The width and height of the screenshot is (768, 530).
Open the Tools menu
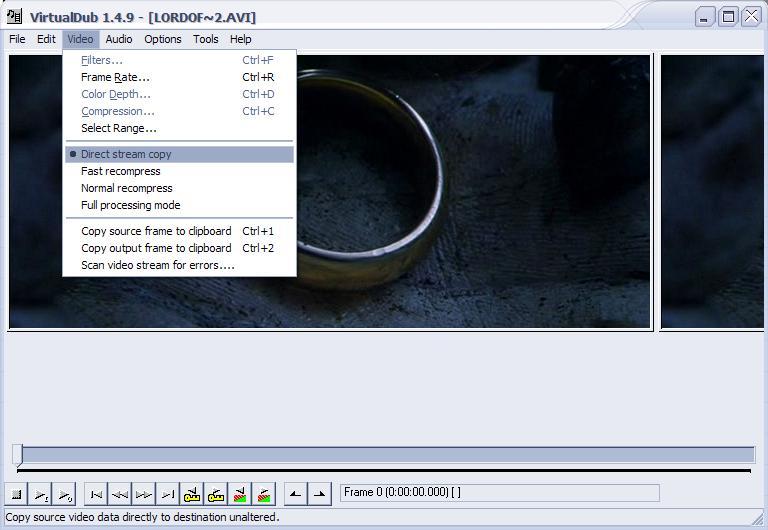pyautogui.click(x=206, y=39)
